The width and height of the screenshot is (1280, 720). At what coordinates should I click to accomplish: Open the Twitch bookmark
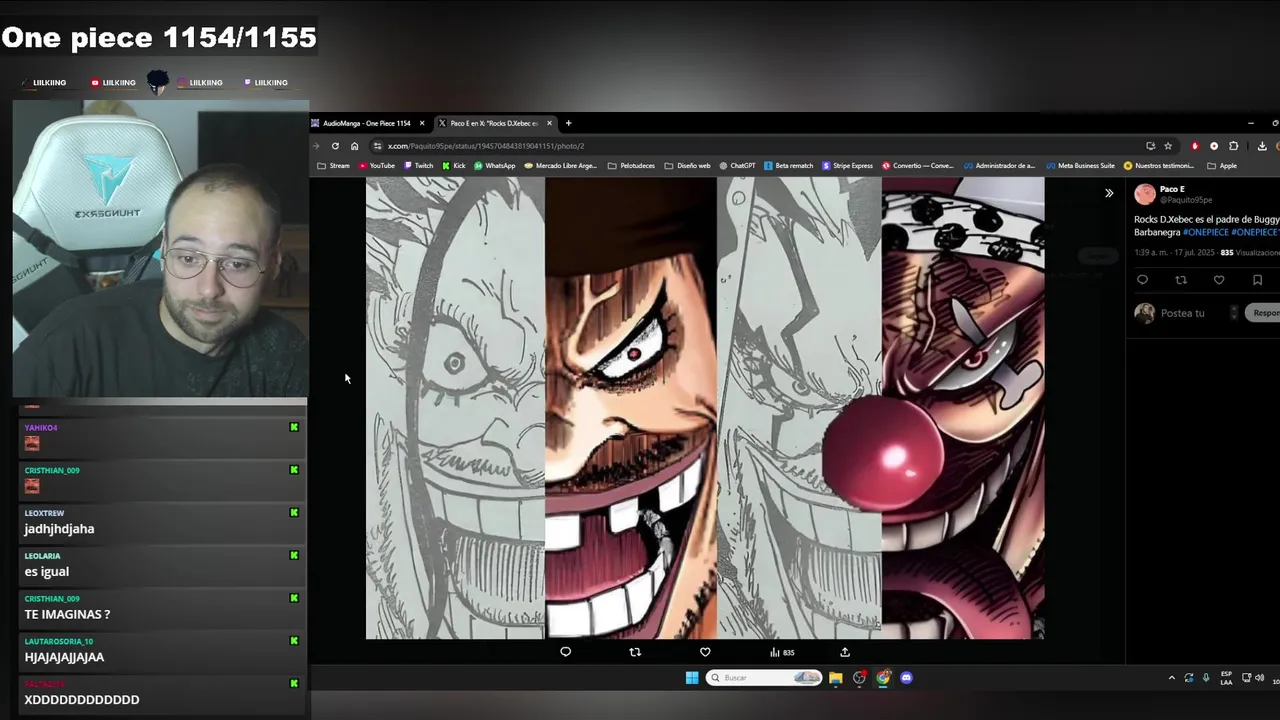(419, 166)
